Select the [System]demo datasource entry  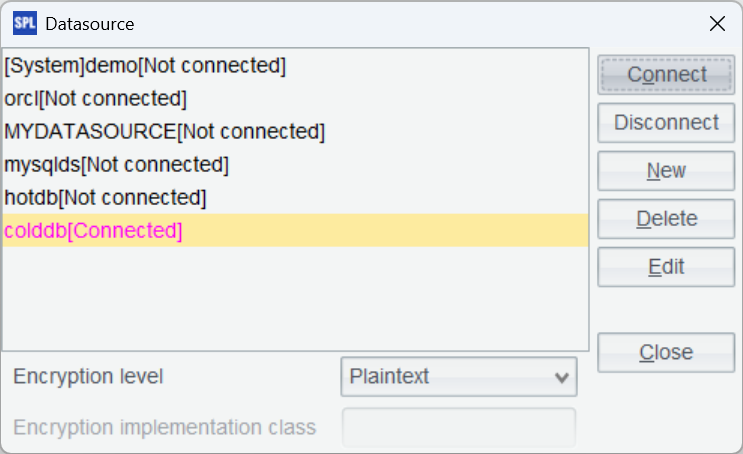145,66
